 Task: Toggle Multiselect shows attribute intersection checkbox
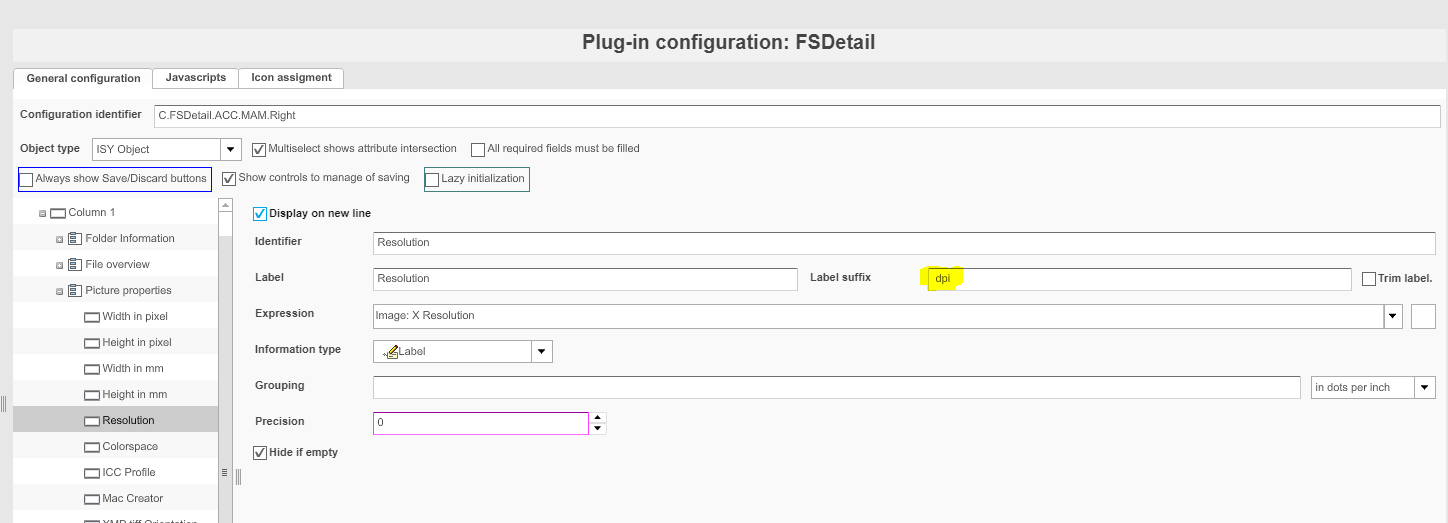tap(259, 149)
